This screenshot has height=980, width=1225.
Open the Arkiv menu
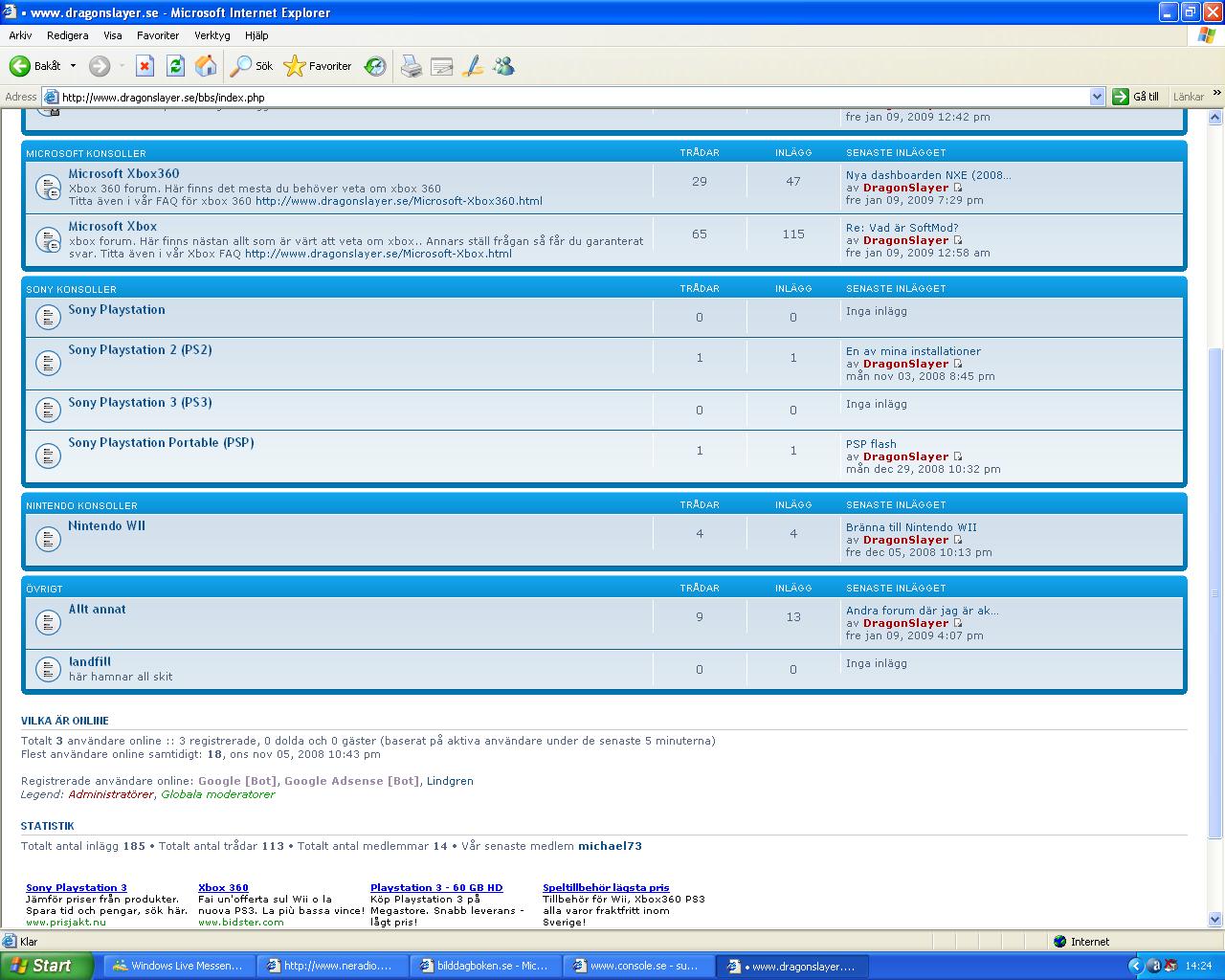20,35
